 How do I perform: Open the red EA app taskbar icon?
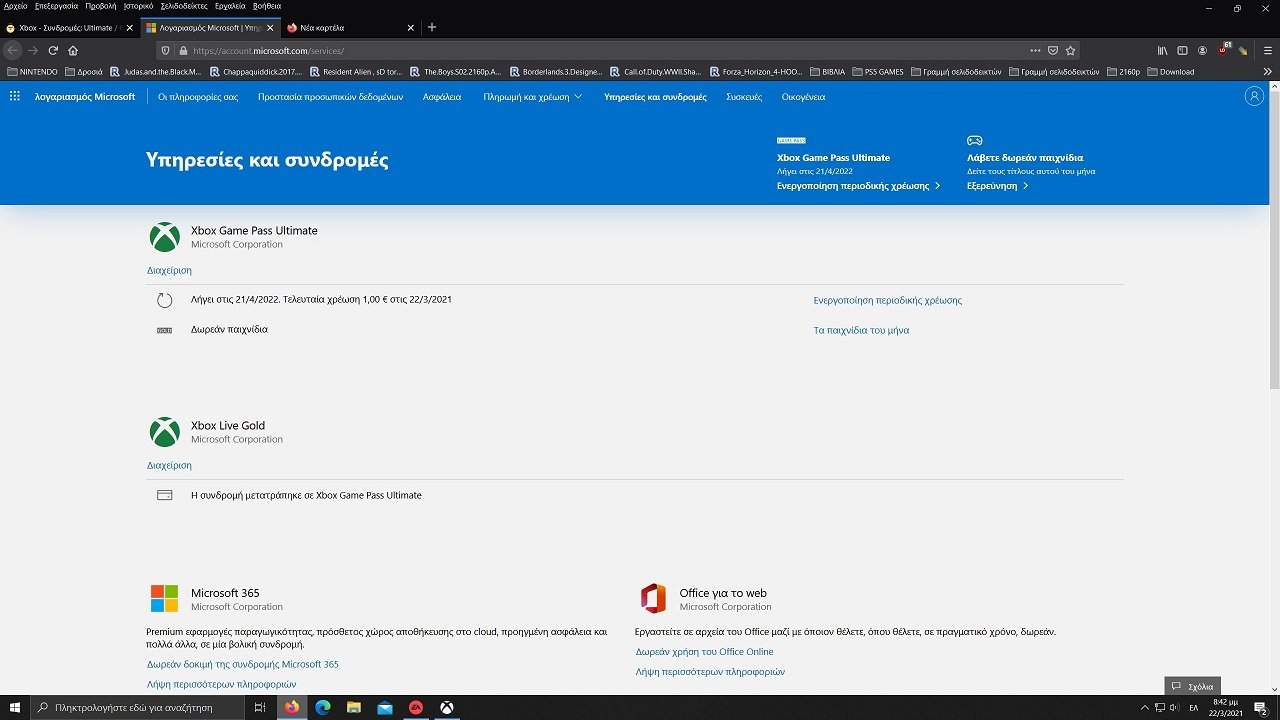[416, 707]
